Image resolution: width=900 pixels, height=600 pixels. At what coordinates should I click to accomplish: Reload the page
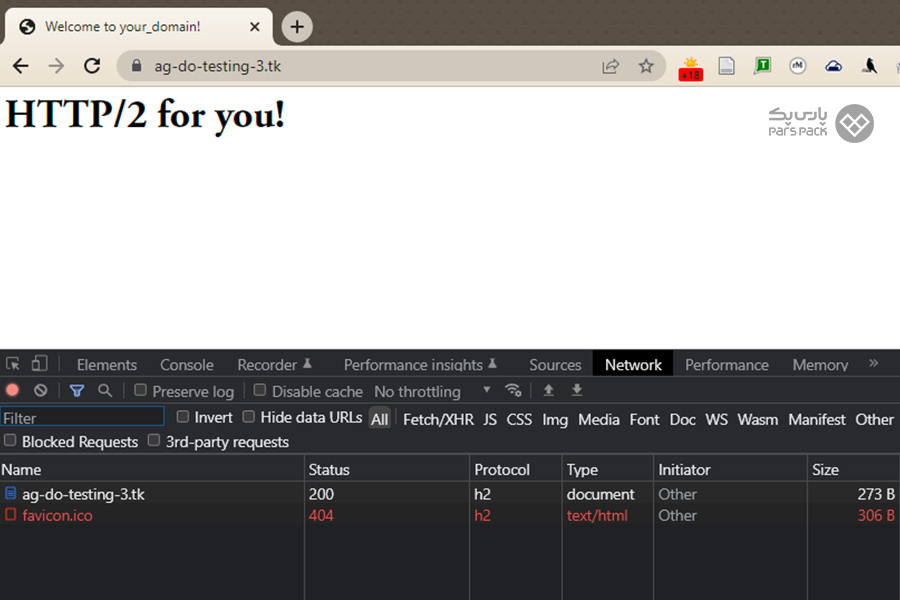click(92, 66)
